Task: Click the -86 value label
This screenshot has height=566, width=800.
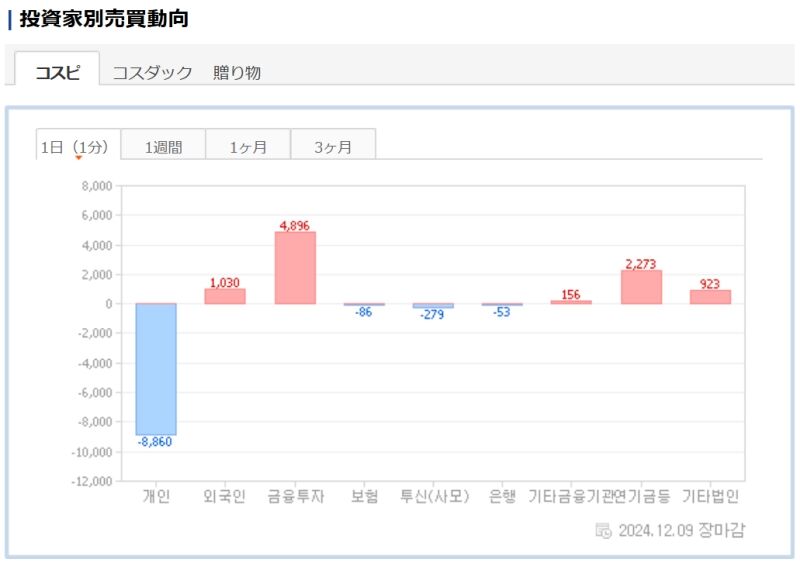Action: tap(363, 312)
